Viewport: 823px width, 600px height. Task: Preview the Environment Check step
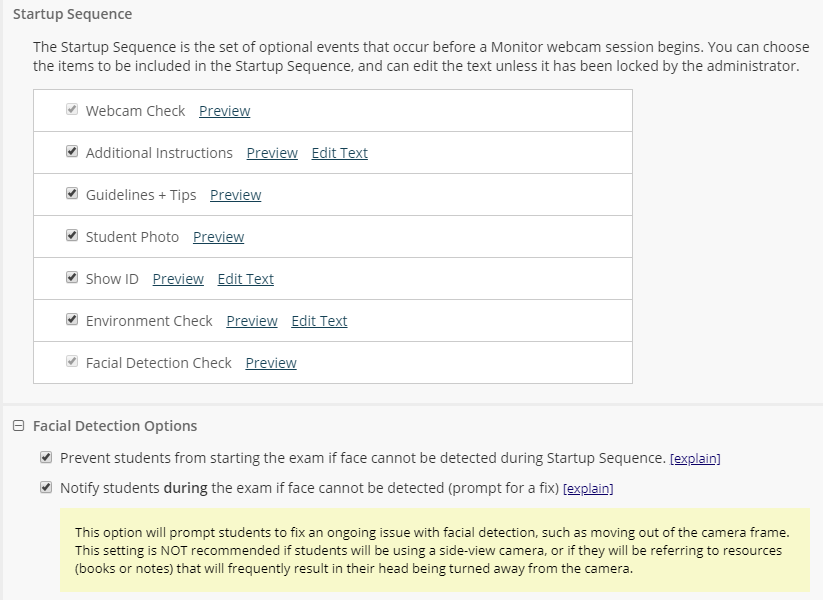(x=252, y=321)
